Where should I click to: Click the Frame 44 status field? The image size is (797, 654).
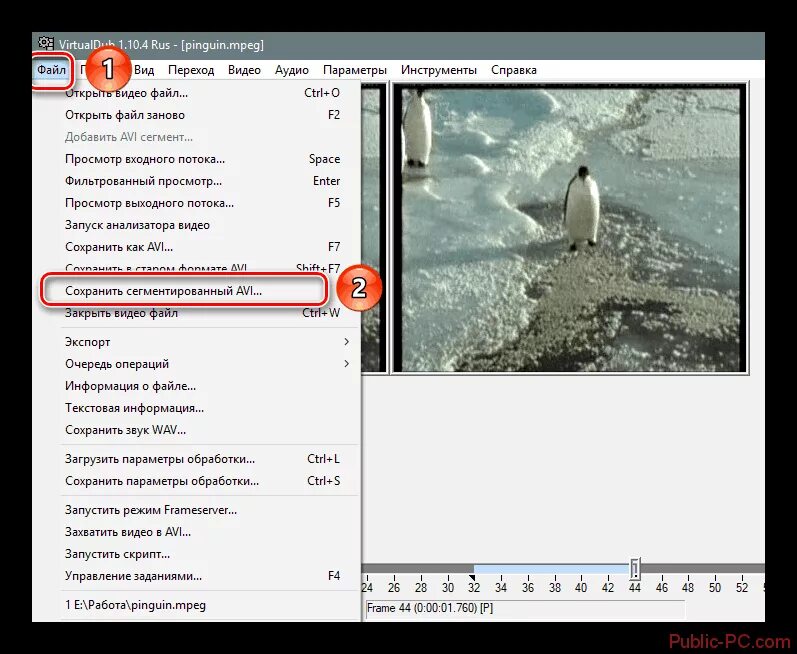tap(525, 608)
